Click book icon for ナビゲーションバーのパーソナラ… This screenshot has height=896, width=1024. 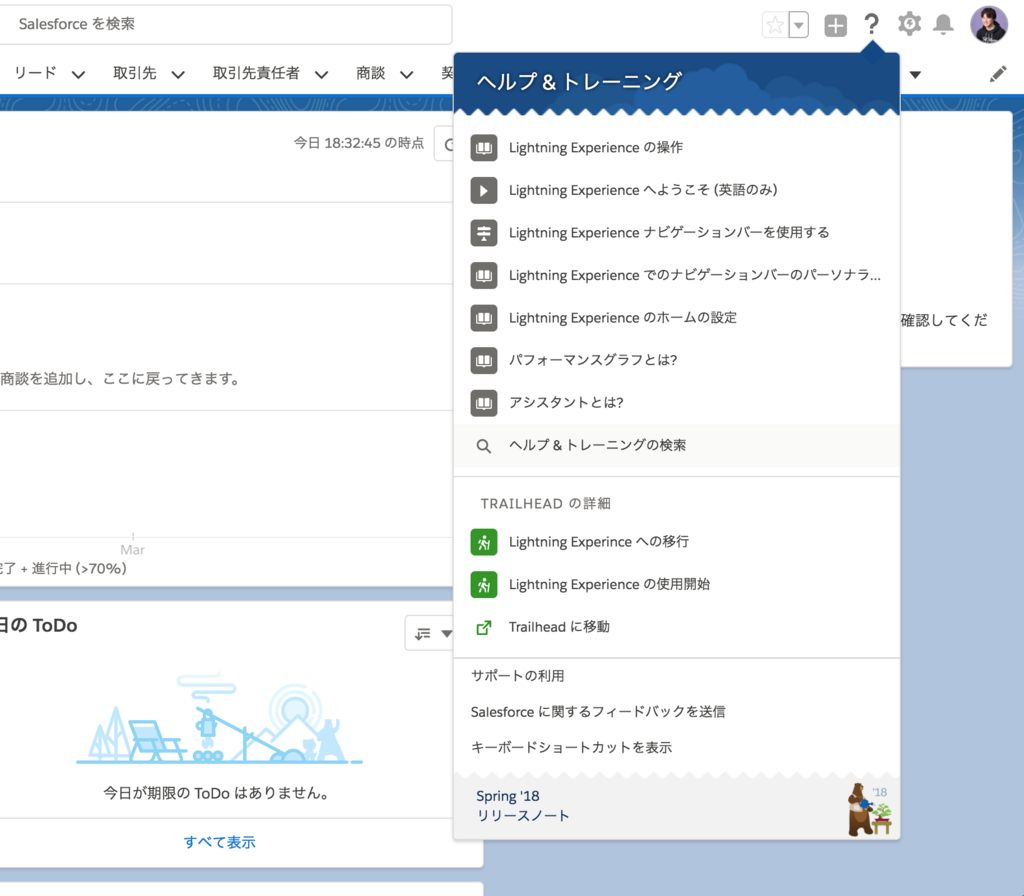(x=484, y=275)
